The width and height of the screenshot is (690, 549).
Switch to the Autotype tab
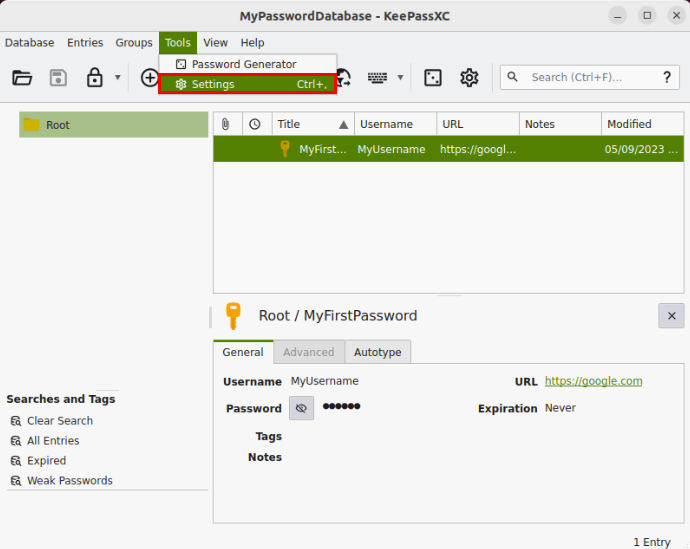[x=378, y=352]
